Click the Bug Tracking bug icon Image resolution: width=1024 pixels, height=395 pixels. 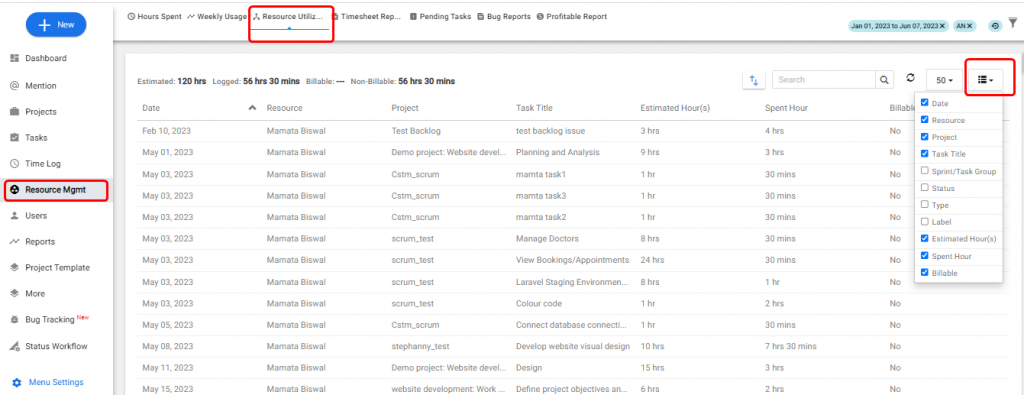click(14, 320)
